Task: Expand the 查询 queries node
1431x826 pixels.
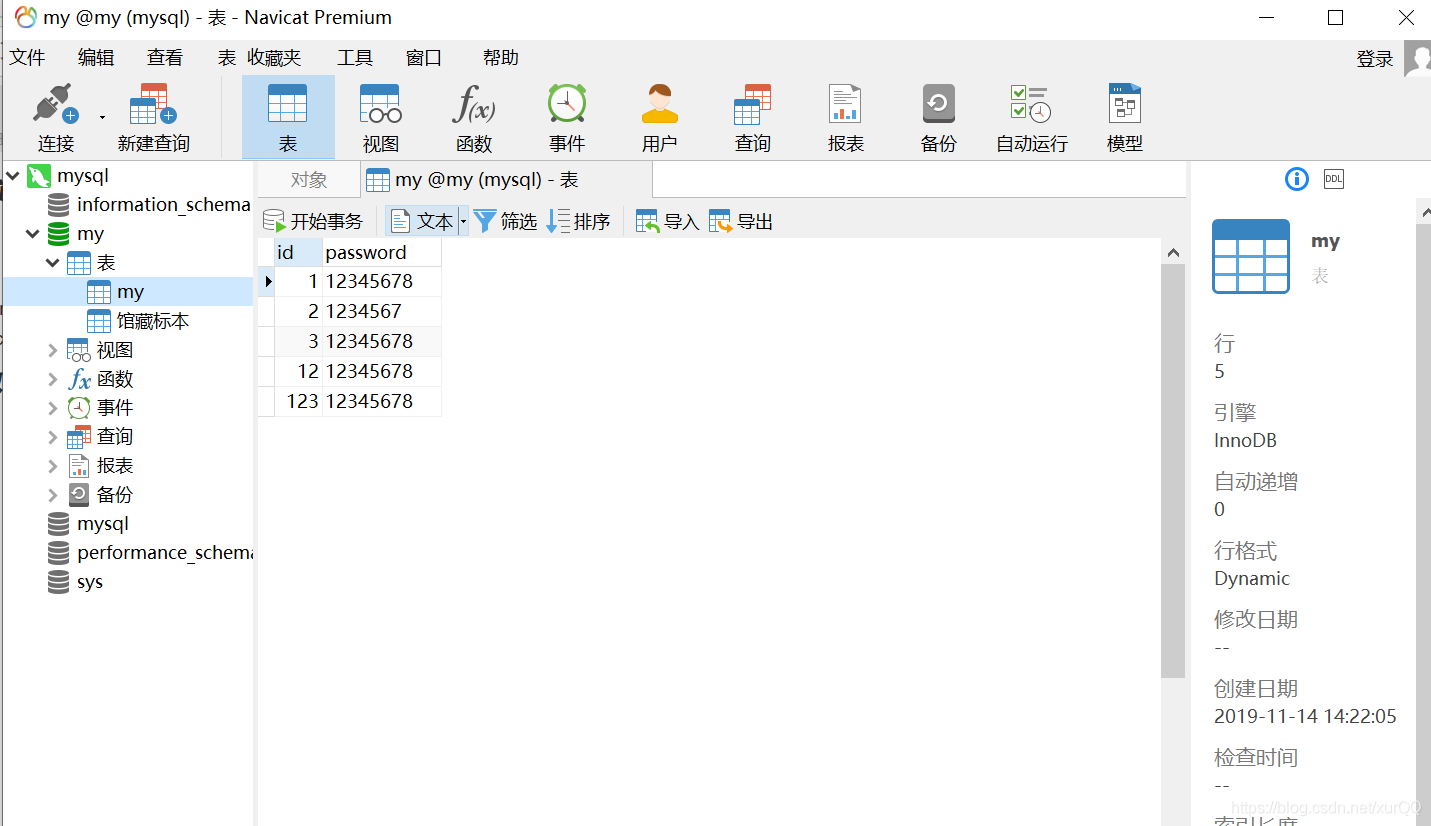Action: point(53,437)
